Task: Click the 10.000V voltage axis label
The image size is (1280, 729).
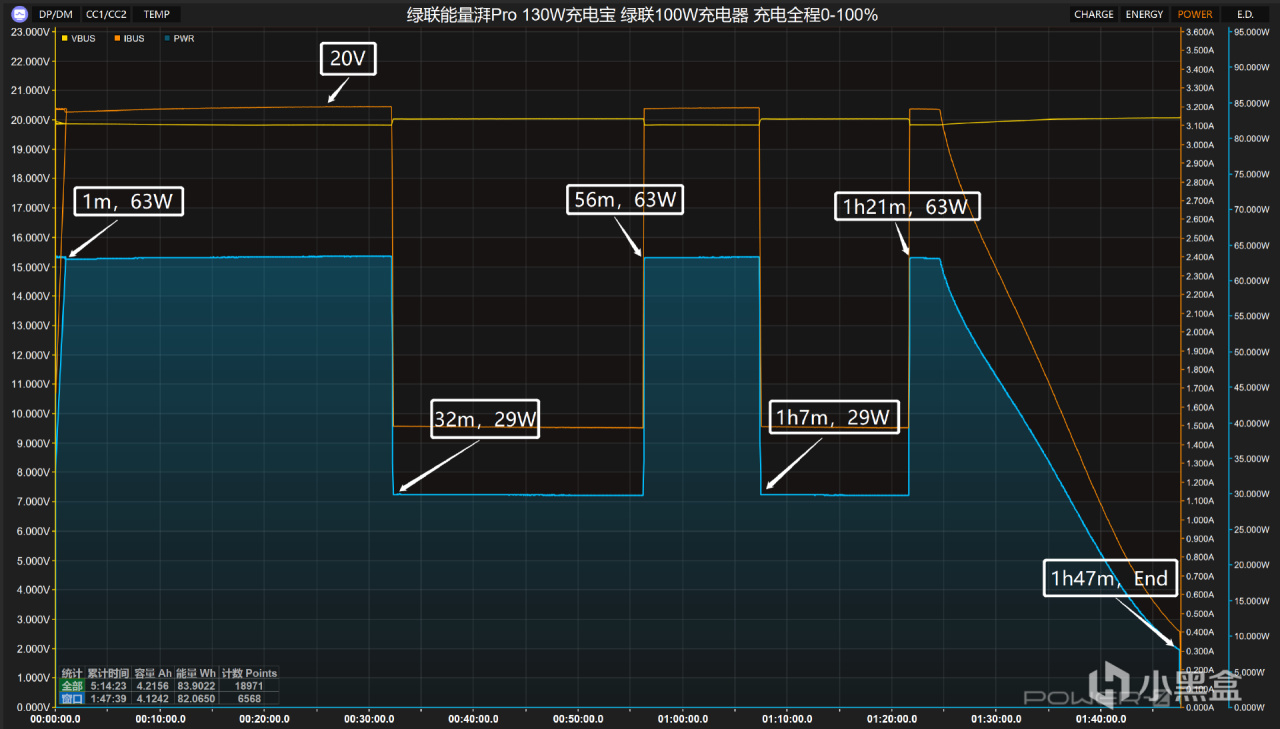Action: 29,414
